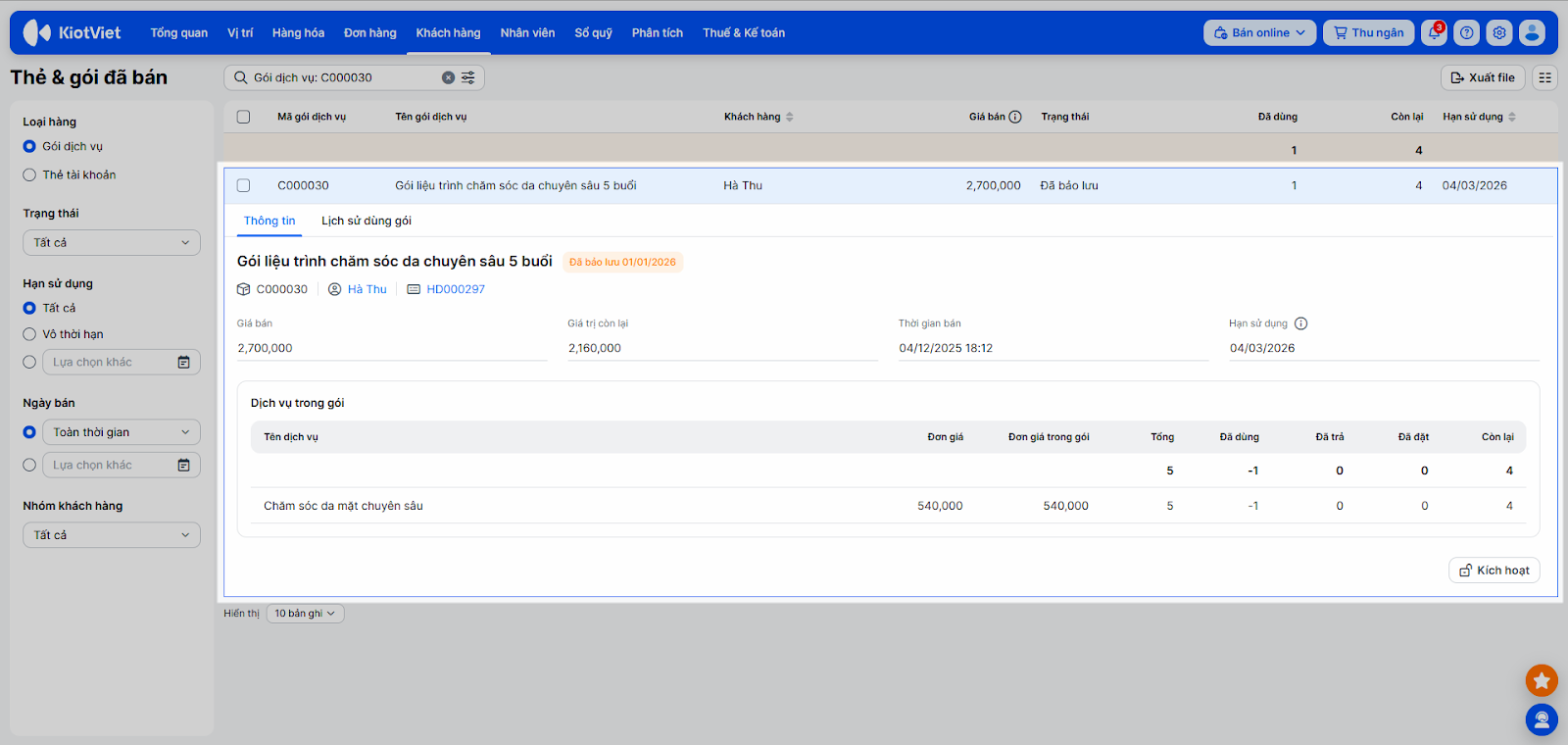This screenshot has width=1568, height=745.
Task: Clear the search filter with the X icon
Action: click(448, 77)
